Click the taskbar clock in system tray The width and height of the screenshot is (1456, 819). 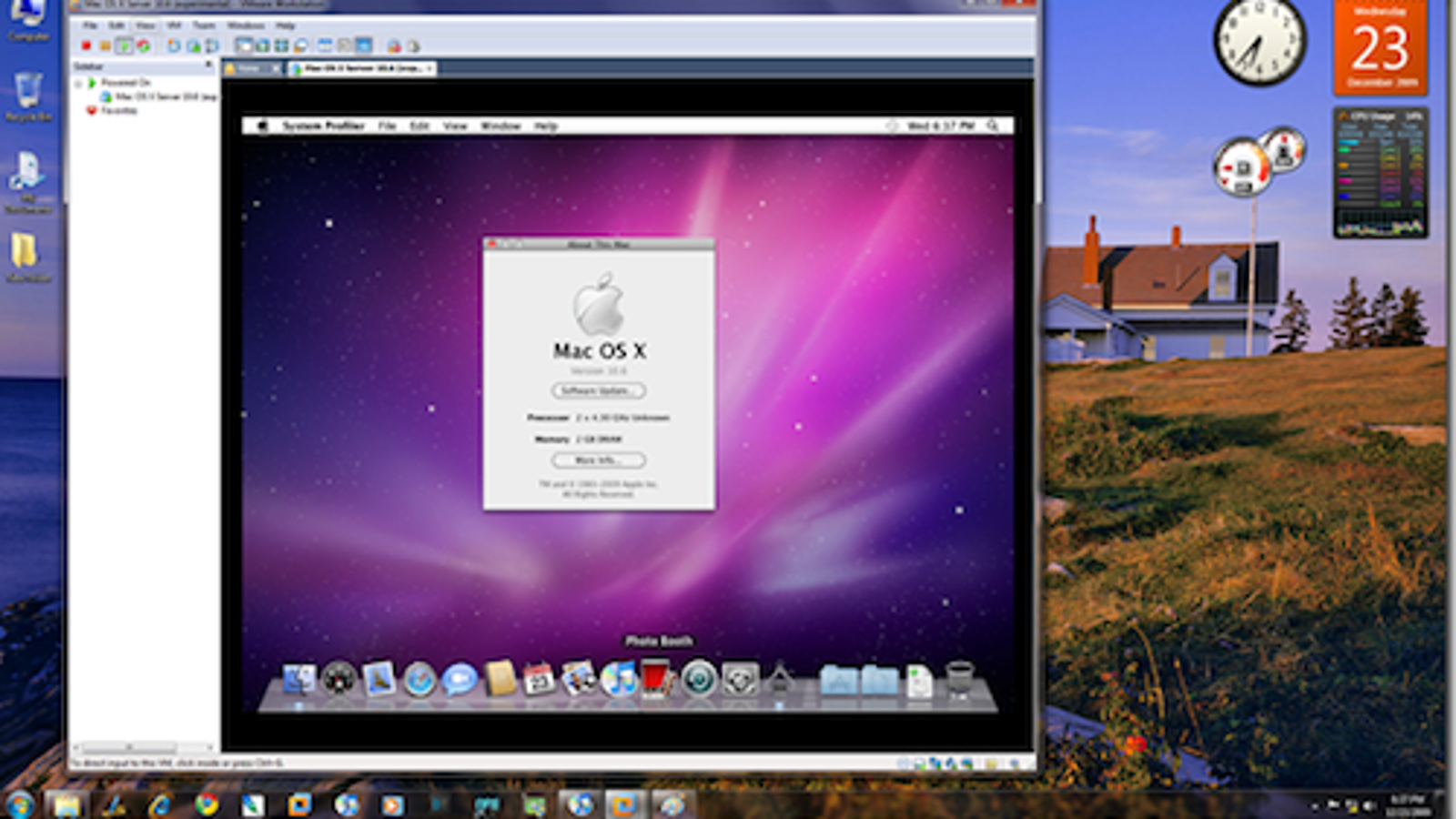pyautogui.click(x=1410, y=804)
